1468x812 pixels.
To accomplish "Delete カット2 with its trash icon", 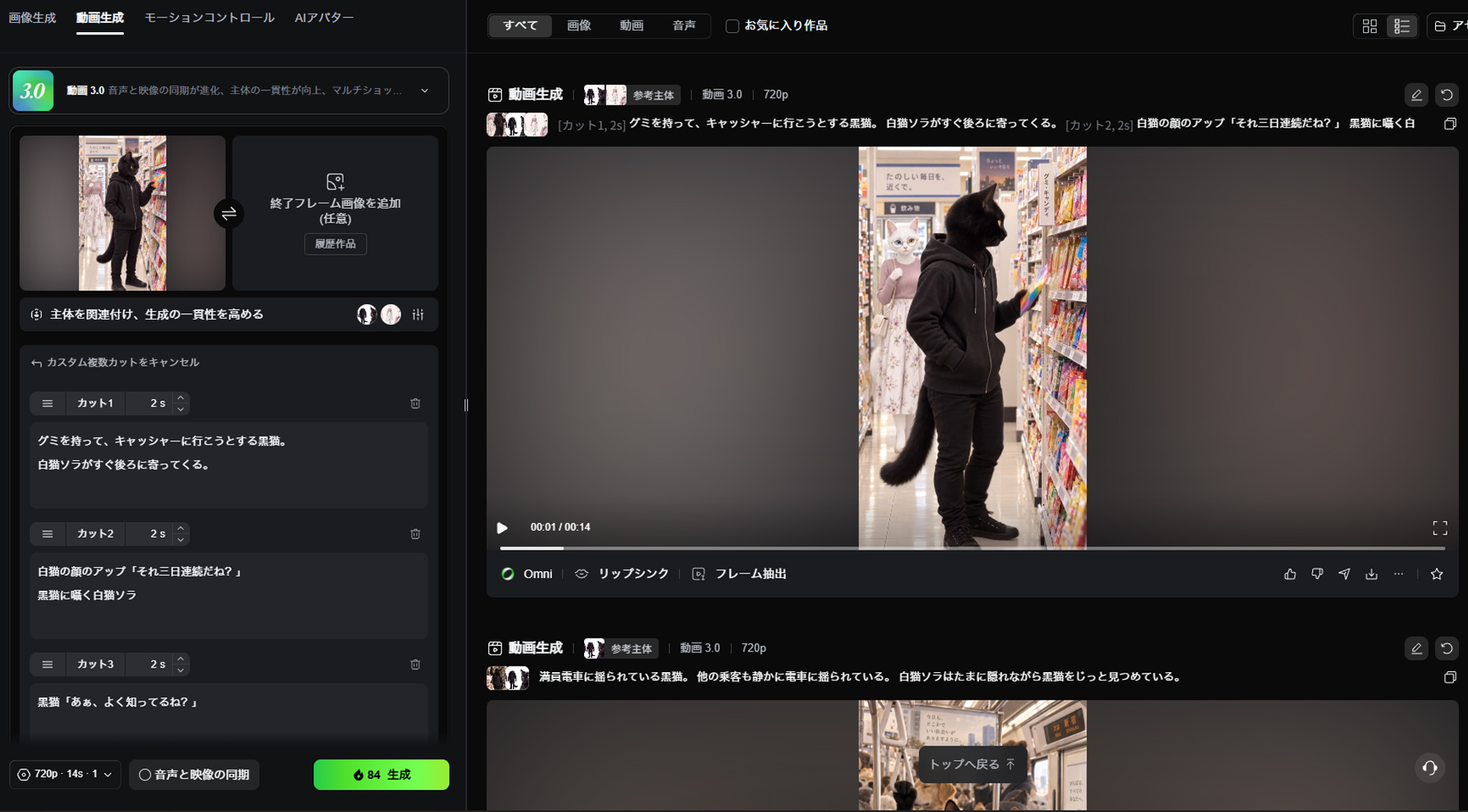I will click(x=415, y=534).
